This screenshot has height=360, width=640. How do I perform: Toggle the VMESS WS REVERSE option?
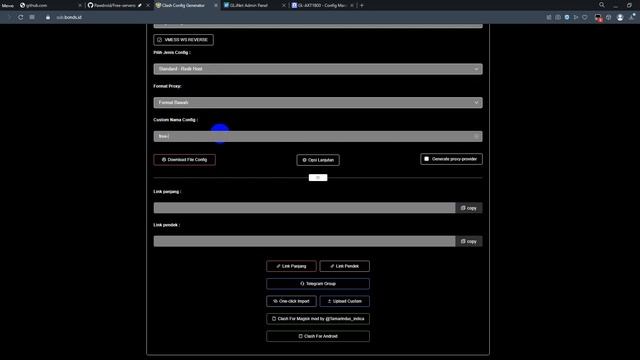click(x=183, y=40)
